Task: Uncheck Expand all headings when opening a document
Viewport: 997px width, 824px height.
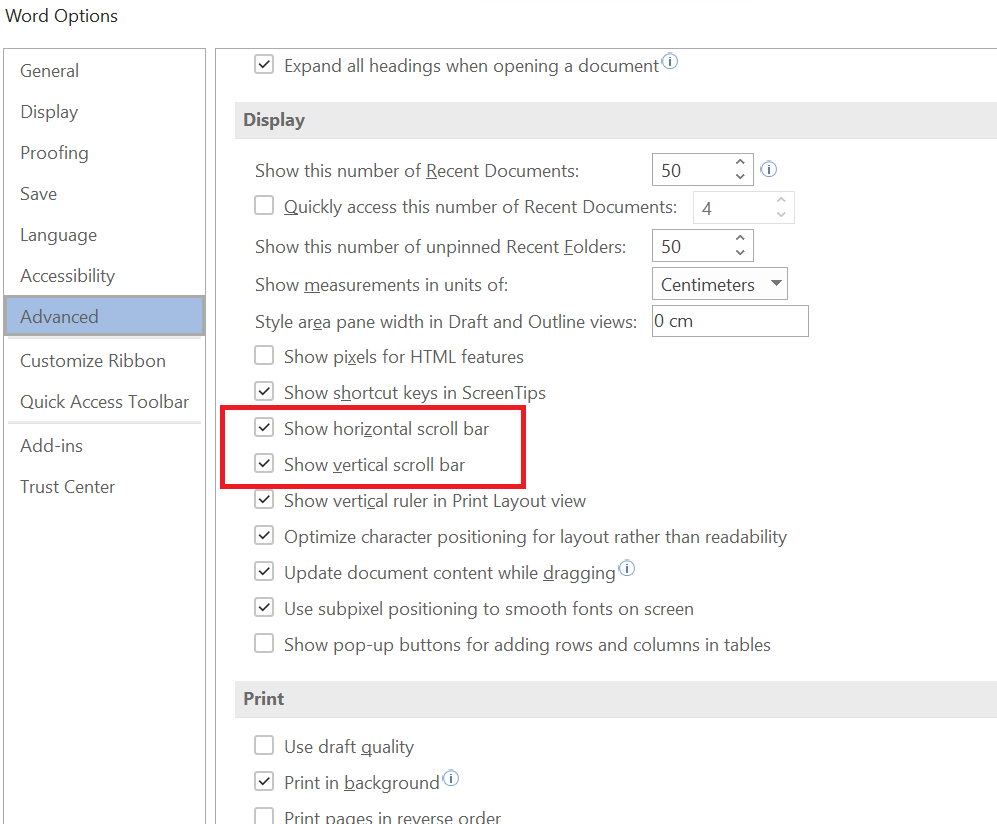Action: click(x=264, y=65)
